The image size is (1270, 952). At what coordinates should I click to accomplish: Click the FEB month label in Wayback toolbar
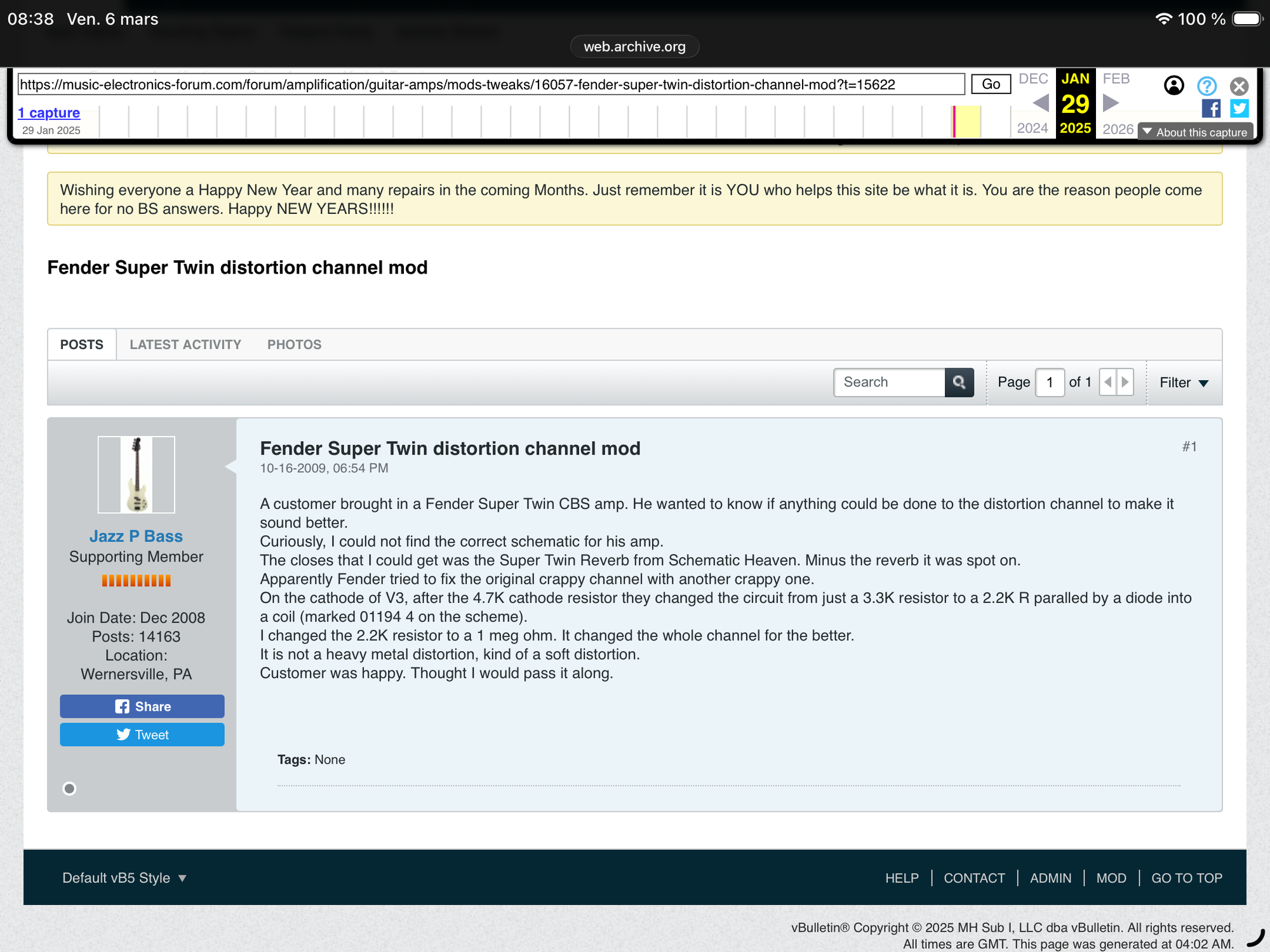pyautogui.click(x=1116, y=79)
